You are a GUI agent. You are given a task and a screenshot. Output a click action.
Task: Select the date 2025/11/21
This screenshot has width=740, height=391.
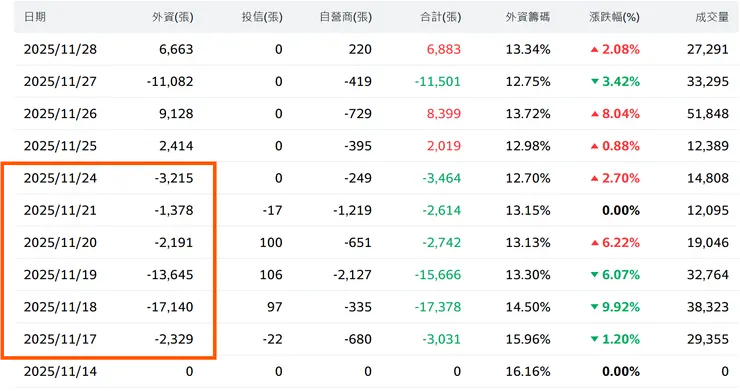[x=60, y=210]
